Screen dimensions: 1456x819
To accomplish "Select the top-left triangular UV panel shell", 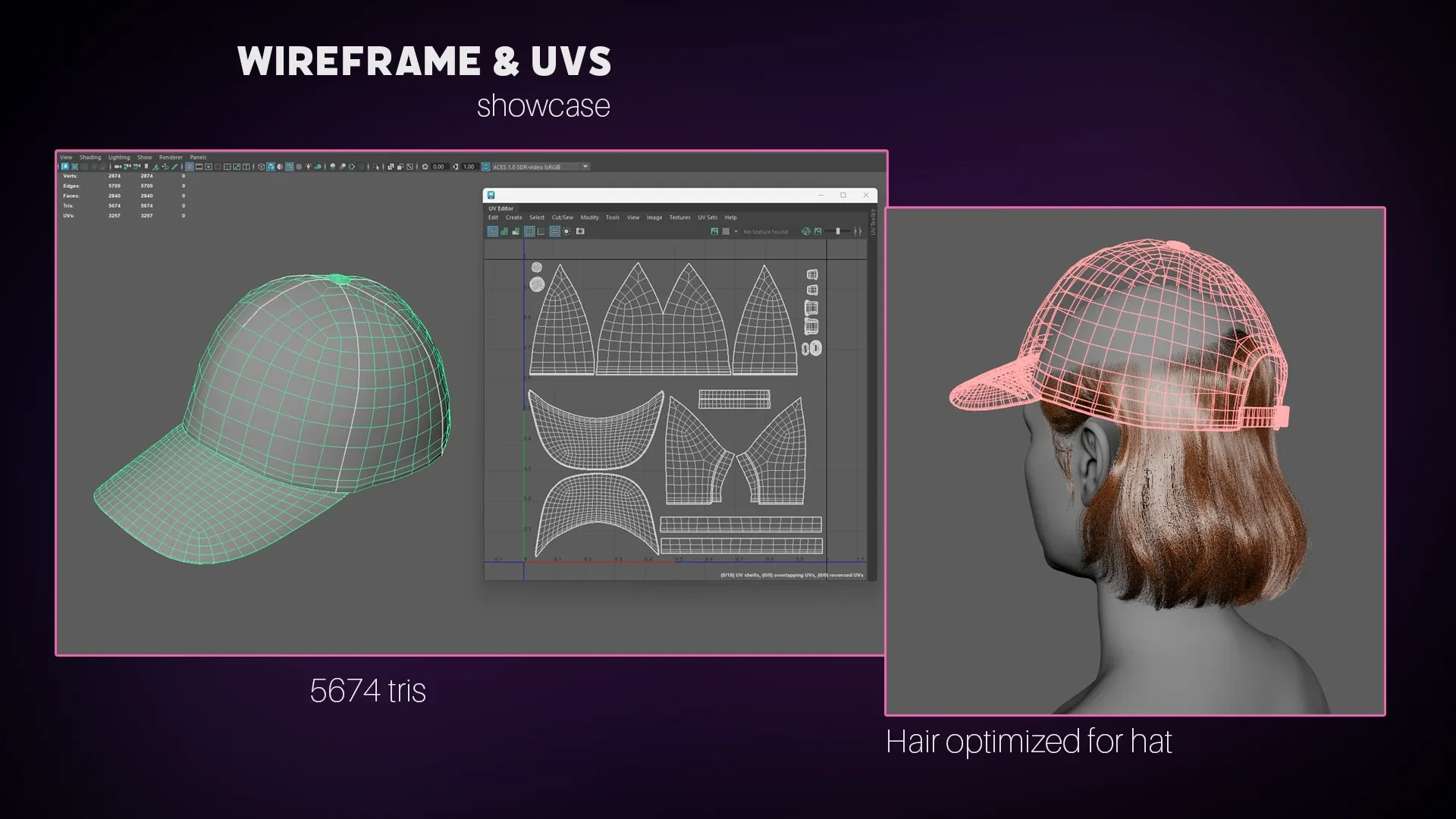I will point(562,318).
